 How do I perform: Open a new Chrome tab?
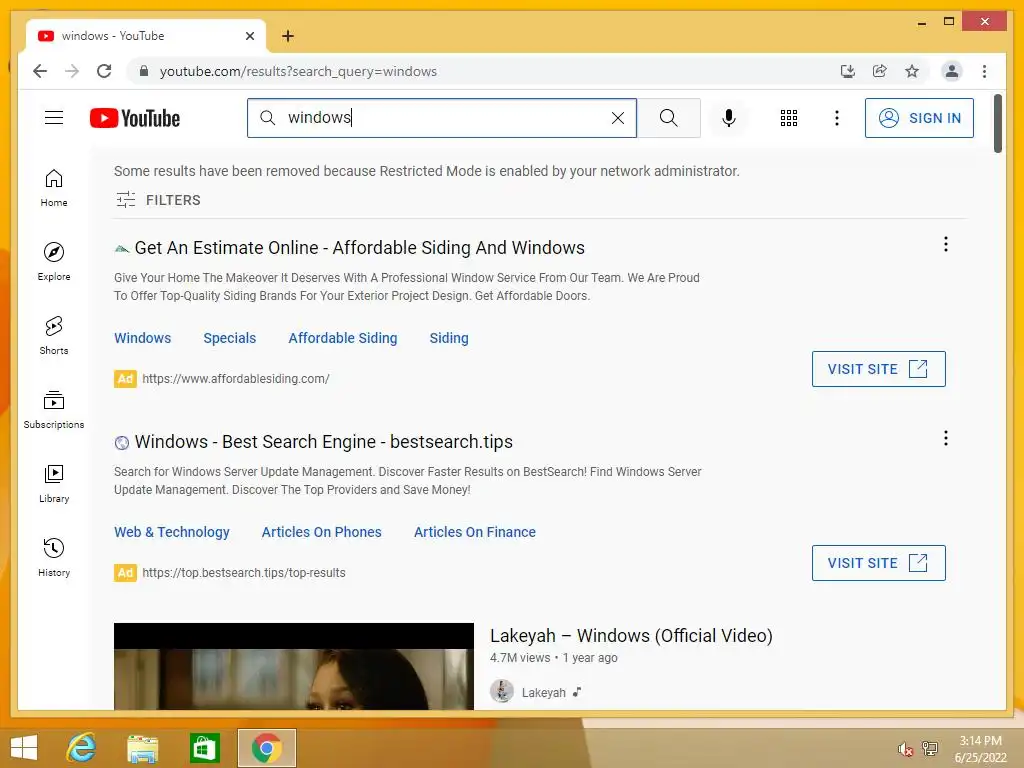click(x=287, y=36)
